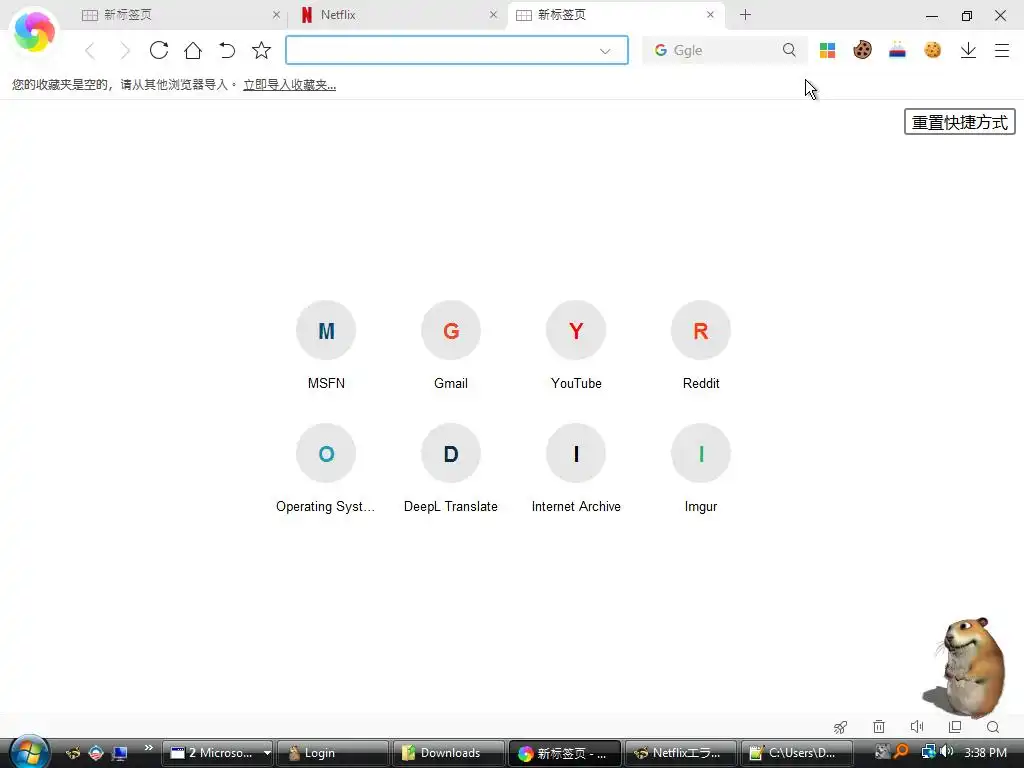Click the search magnifier icon in toolbar
This screenshot has width=1024, height=768.
point(789,50)
